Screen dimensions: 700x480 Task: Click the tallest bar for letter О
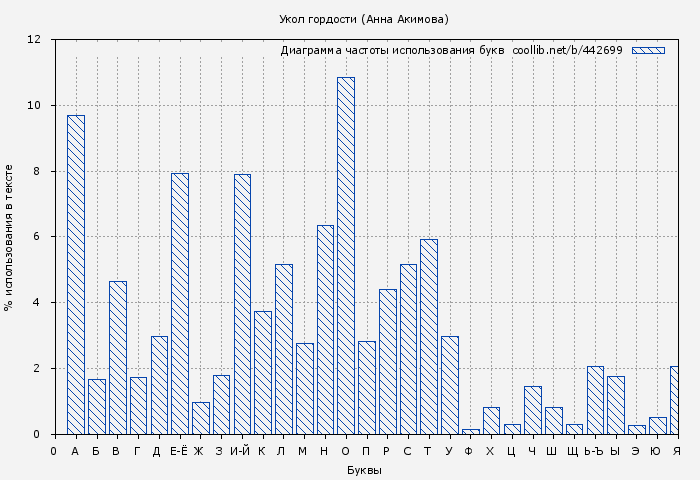(x=345, y=256)
